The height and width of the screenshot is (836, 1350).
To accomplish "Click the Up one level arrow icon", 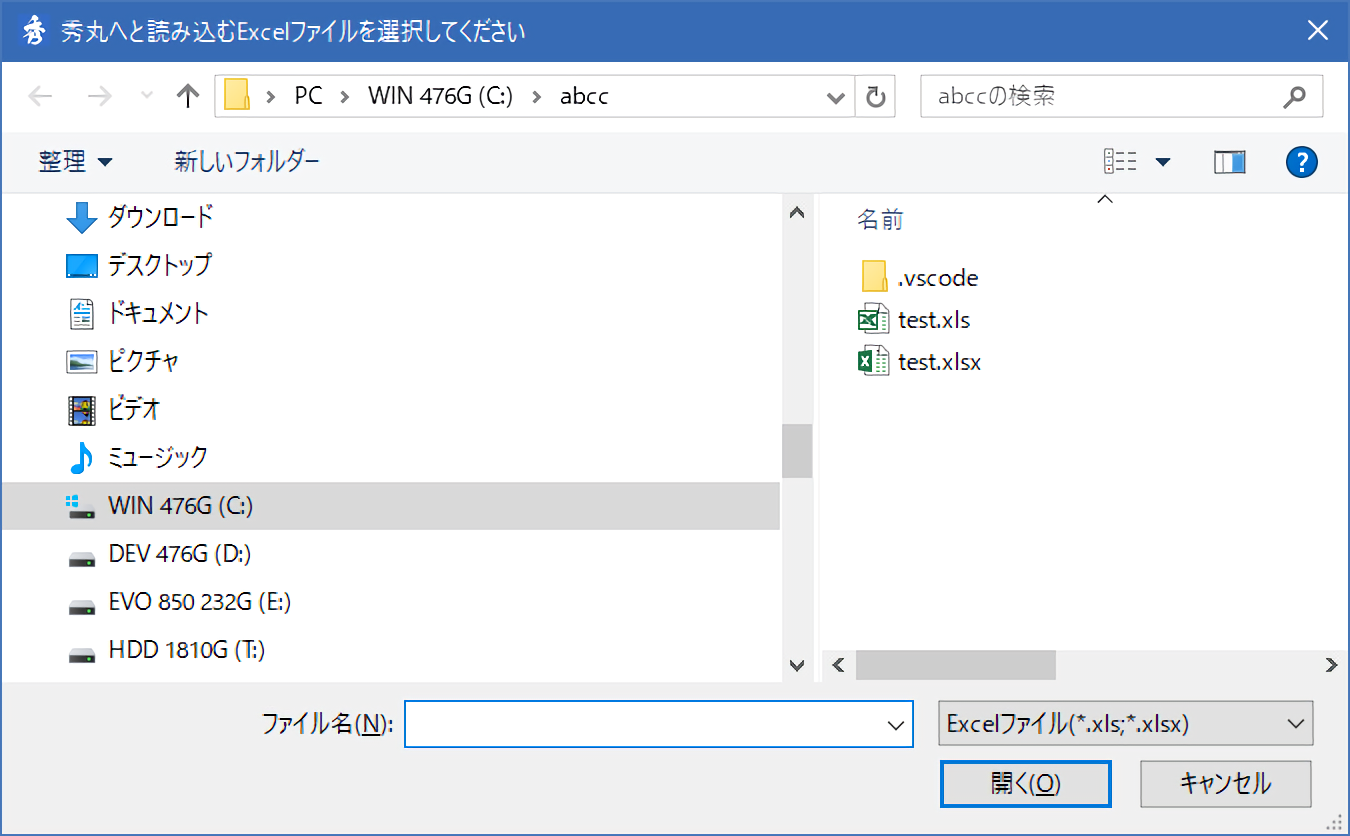I will 187,96.
